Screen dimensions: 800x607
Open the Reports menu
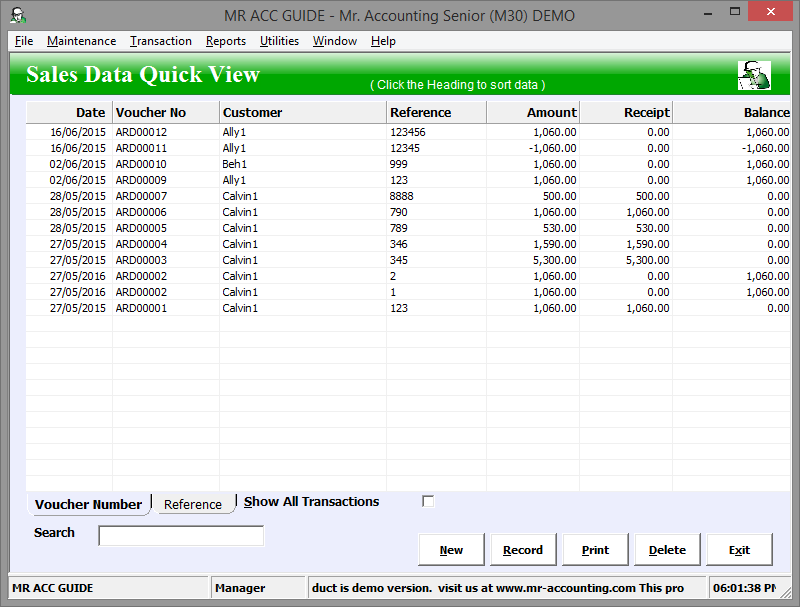point(225,41)
